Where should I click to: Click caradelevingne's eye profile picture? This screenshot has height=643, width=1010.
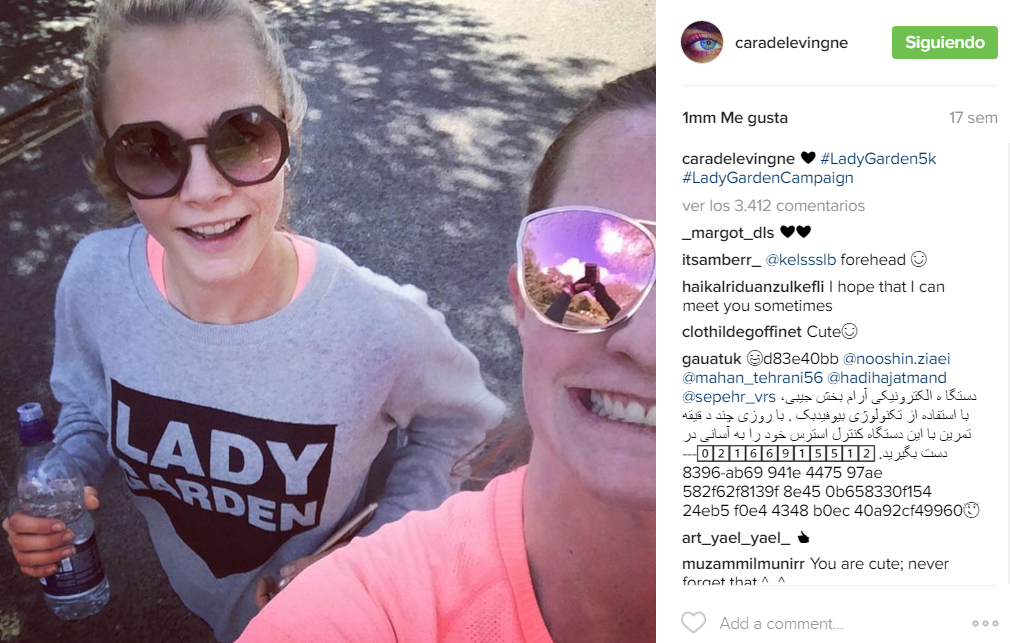pyautogui.click(x=702, y=42)
